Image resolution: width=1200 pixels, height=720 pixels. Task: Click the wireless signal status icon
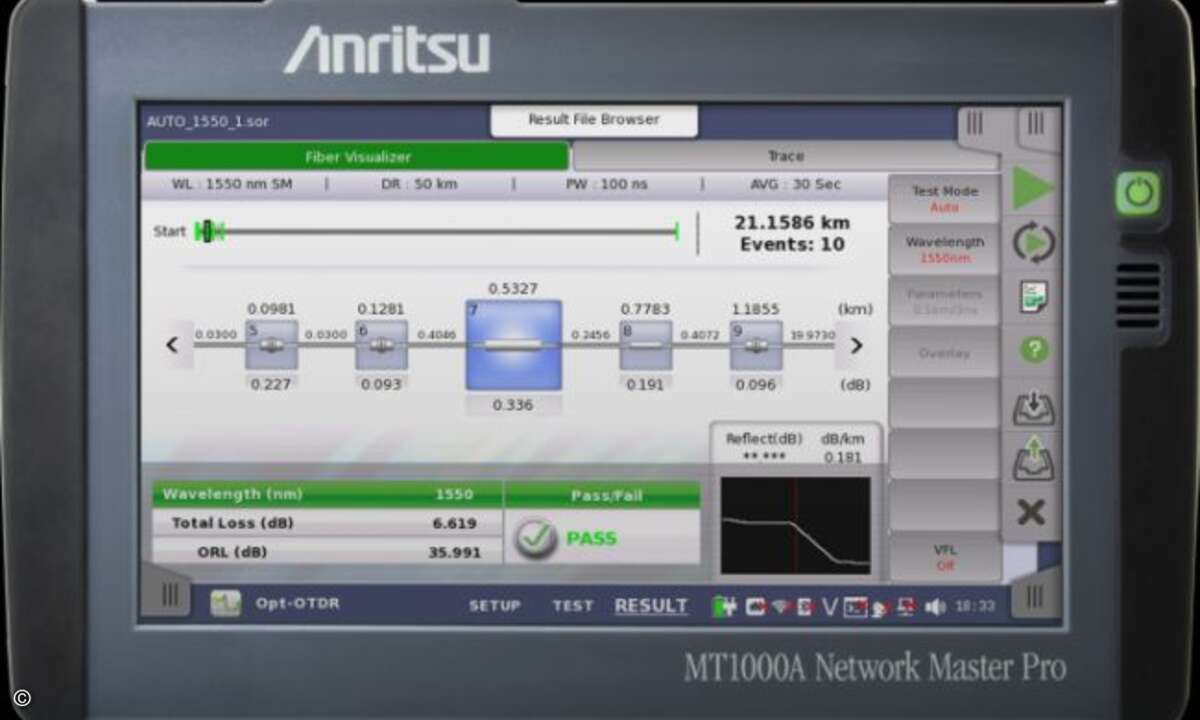pos(782,606)
